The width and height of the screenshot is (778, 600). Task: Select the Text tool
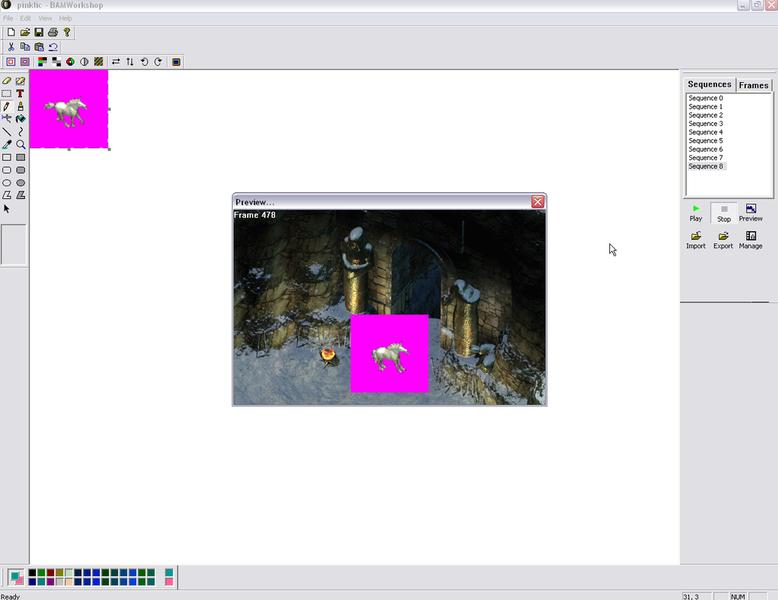tap(20, 93)
